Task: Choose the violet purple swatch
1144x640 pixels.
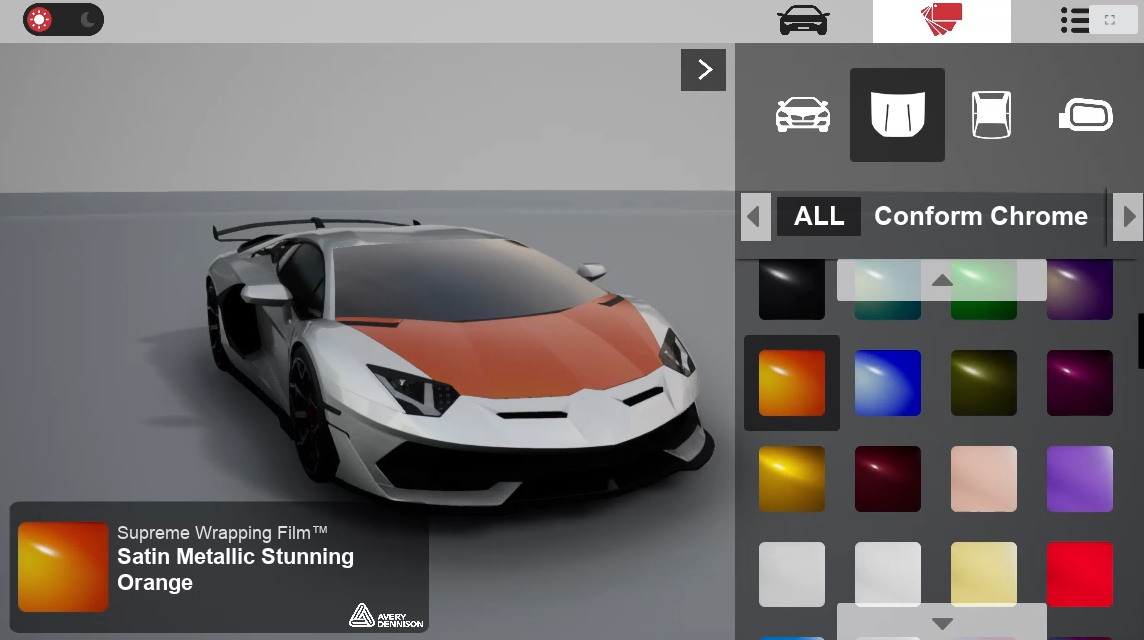Action: 1080,479
